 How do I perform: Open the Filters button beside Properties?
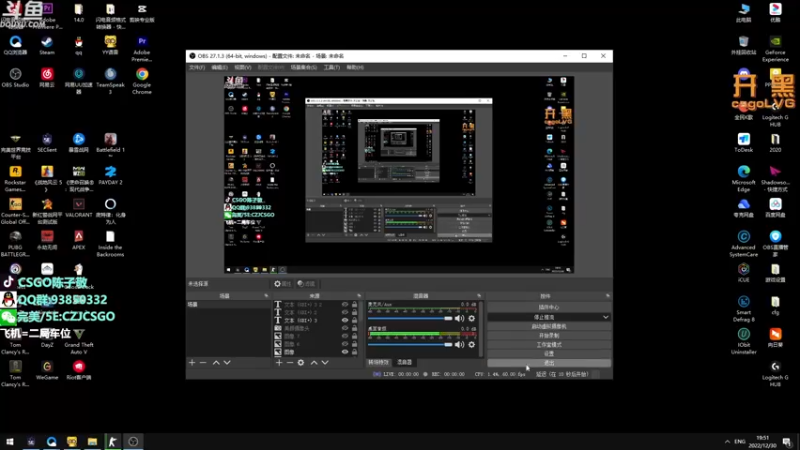point(306,284)
